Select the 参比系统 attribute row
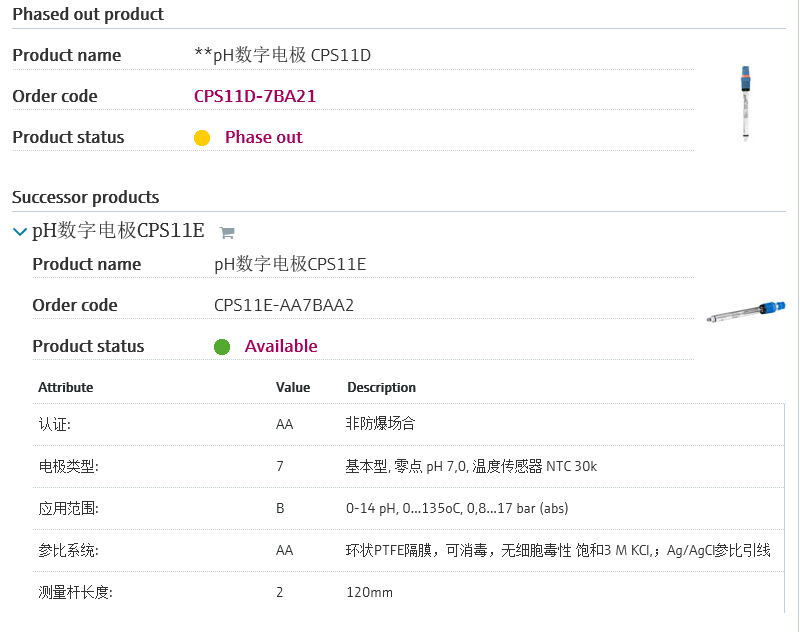The height and width of the screenshot is (632, 800). click(x=408, y=550)
